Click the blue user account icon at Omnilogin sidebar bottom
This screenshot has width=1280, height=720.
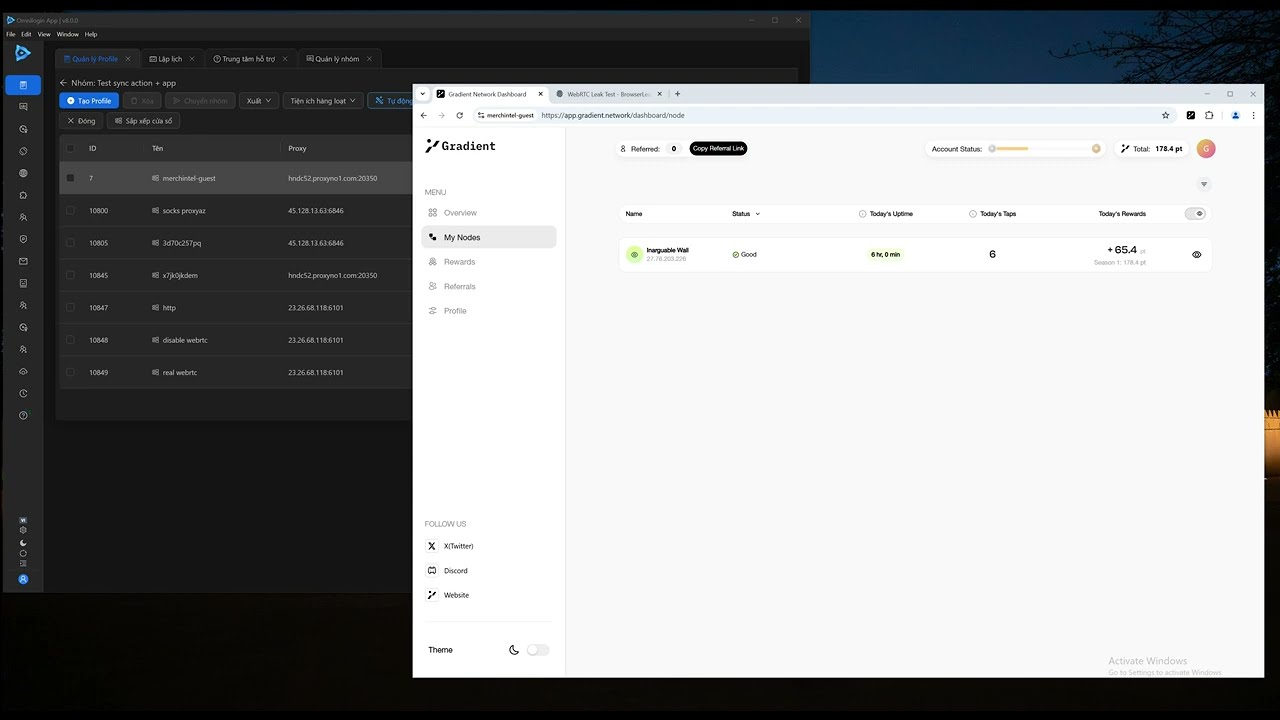pyautogui.click(x=23, y=579)
